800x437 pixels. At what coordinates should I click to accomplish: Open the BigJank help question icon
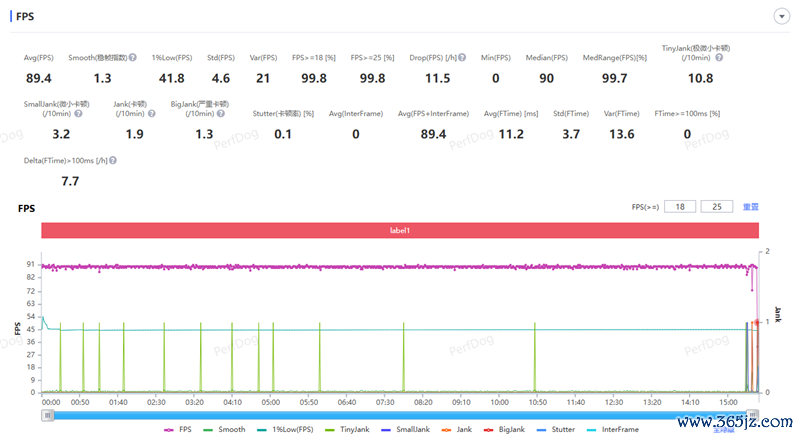221,114
